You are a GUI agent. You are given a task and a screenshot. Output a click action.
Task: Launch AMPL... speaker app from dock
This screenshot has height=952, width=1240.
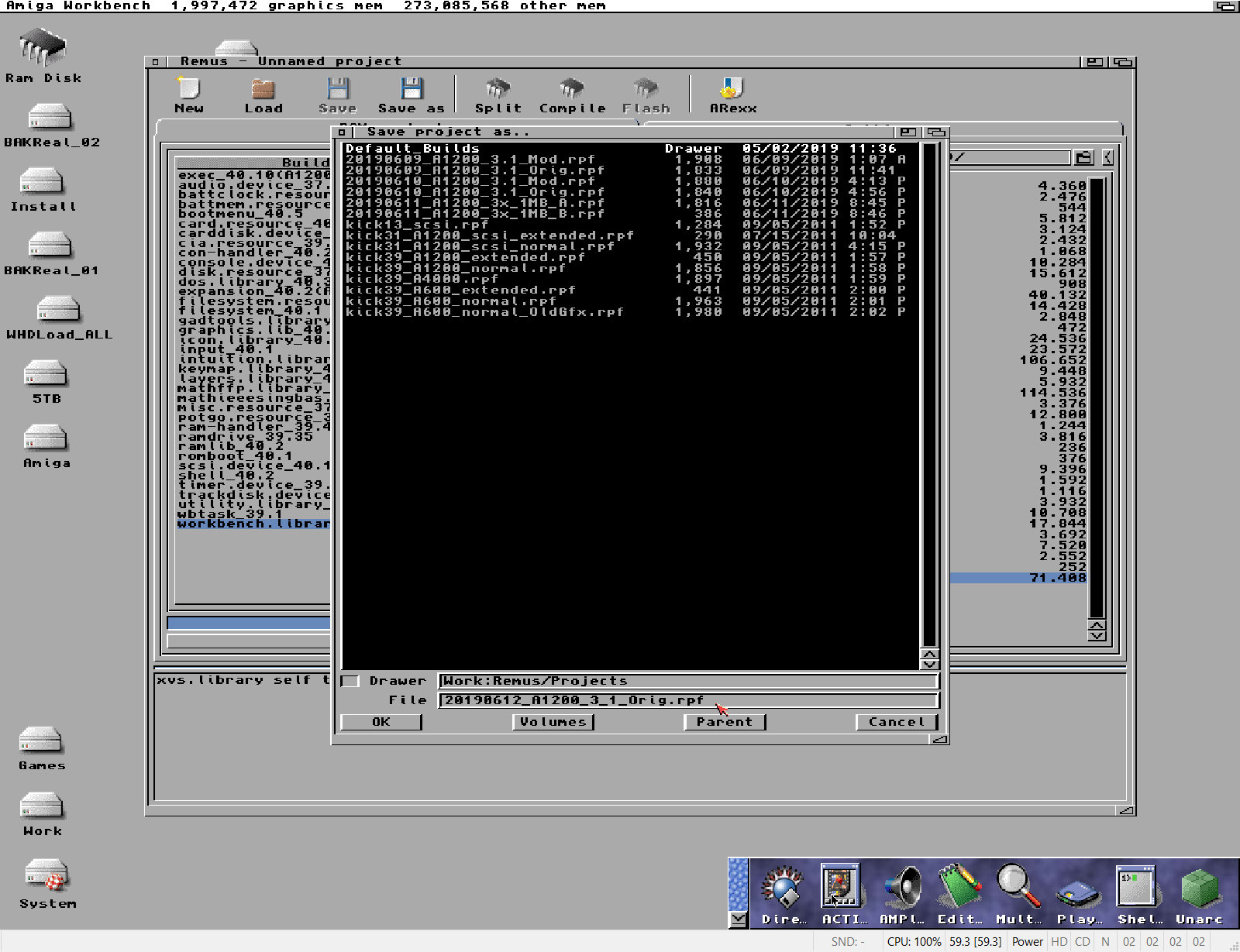[x=902, y=895]
